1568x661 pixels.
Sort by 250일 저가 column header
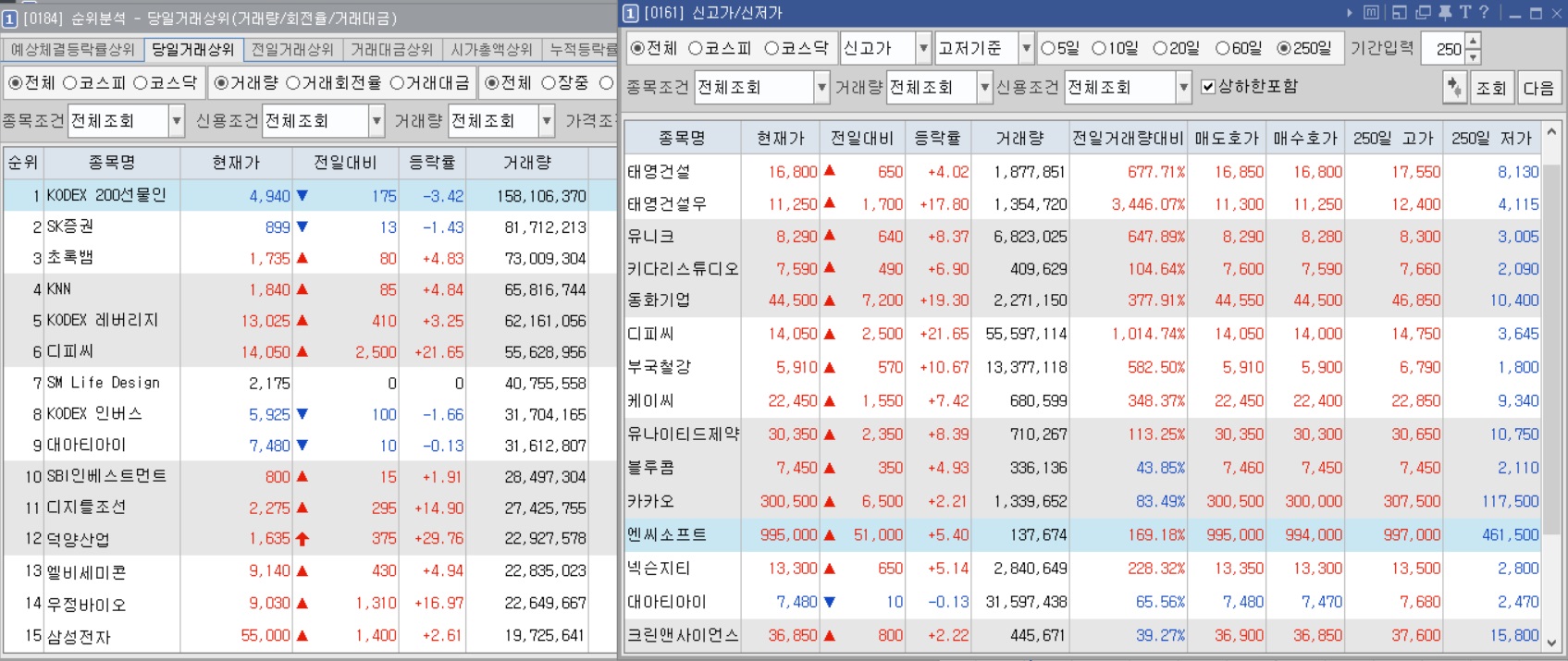point(1491,139)
